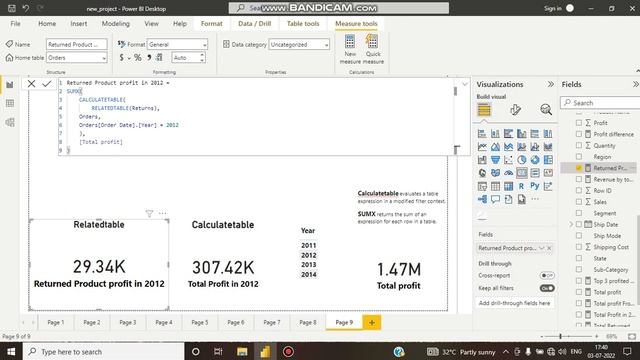Open the Table tools ribbon tab
Viewport: 640px width, 360px height.
pos(303,24)
